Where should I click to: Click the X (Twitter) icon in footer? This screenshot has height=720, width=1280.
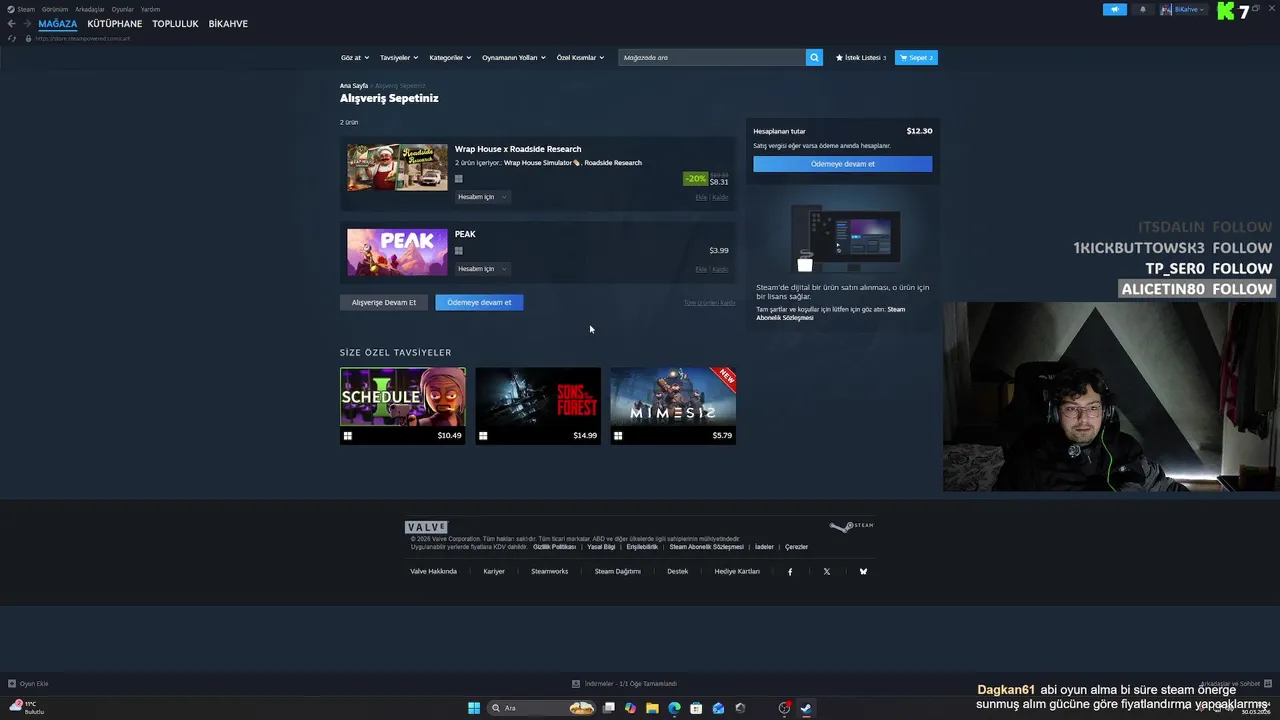point(827,572)
